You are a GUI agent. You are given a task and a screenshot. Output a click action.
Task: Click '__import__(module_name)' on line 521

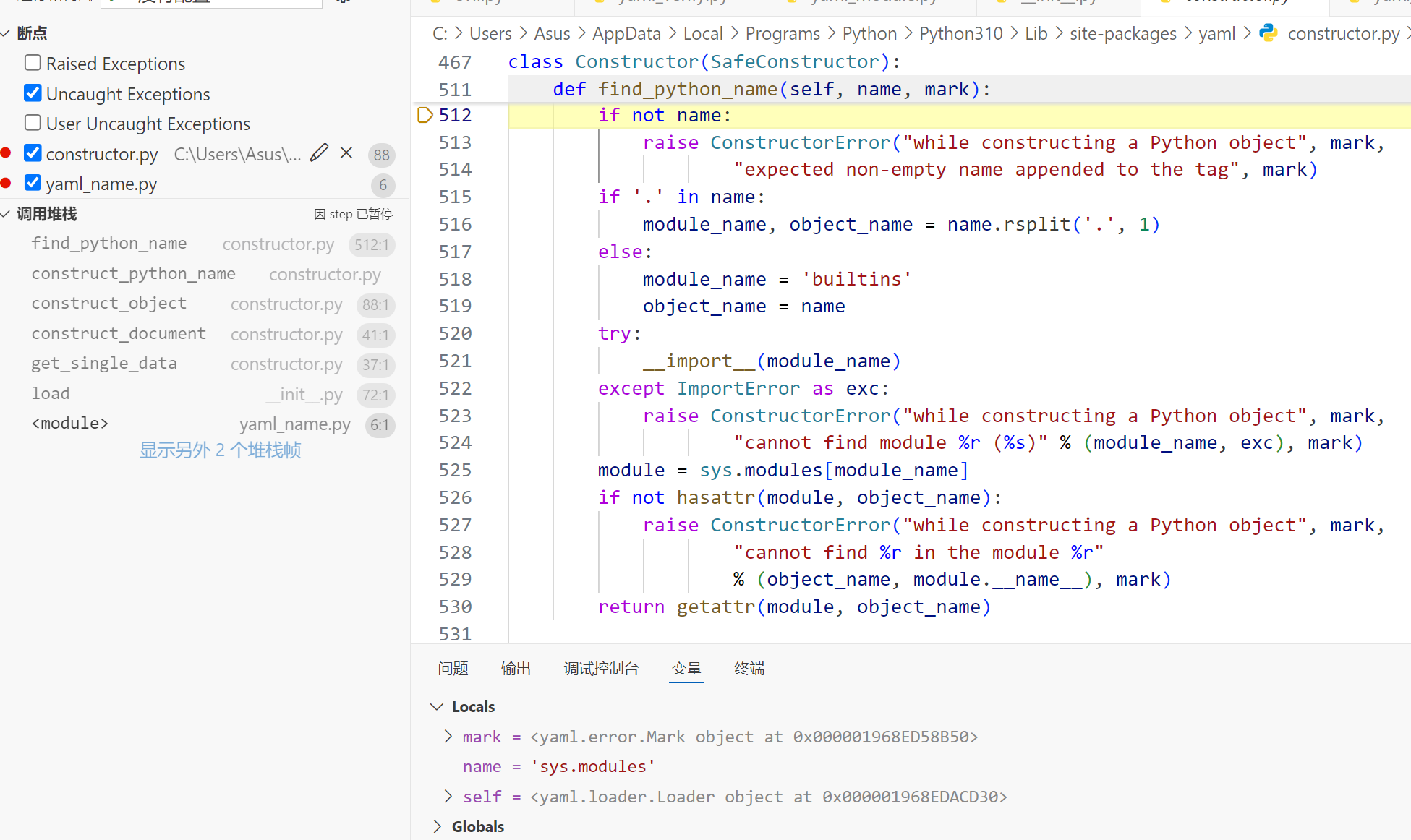pyautogui.click(x=772, y=361)
